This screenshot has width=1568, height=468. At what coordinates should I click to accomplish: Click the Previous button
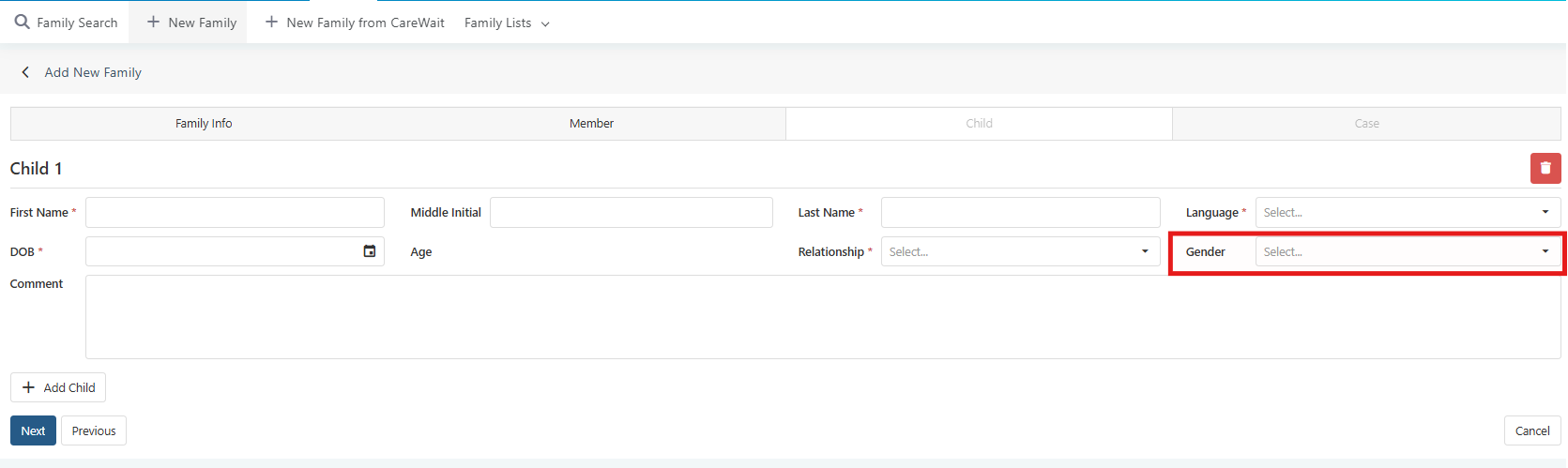[x=94, y=430]
